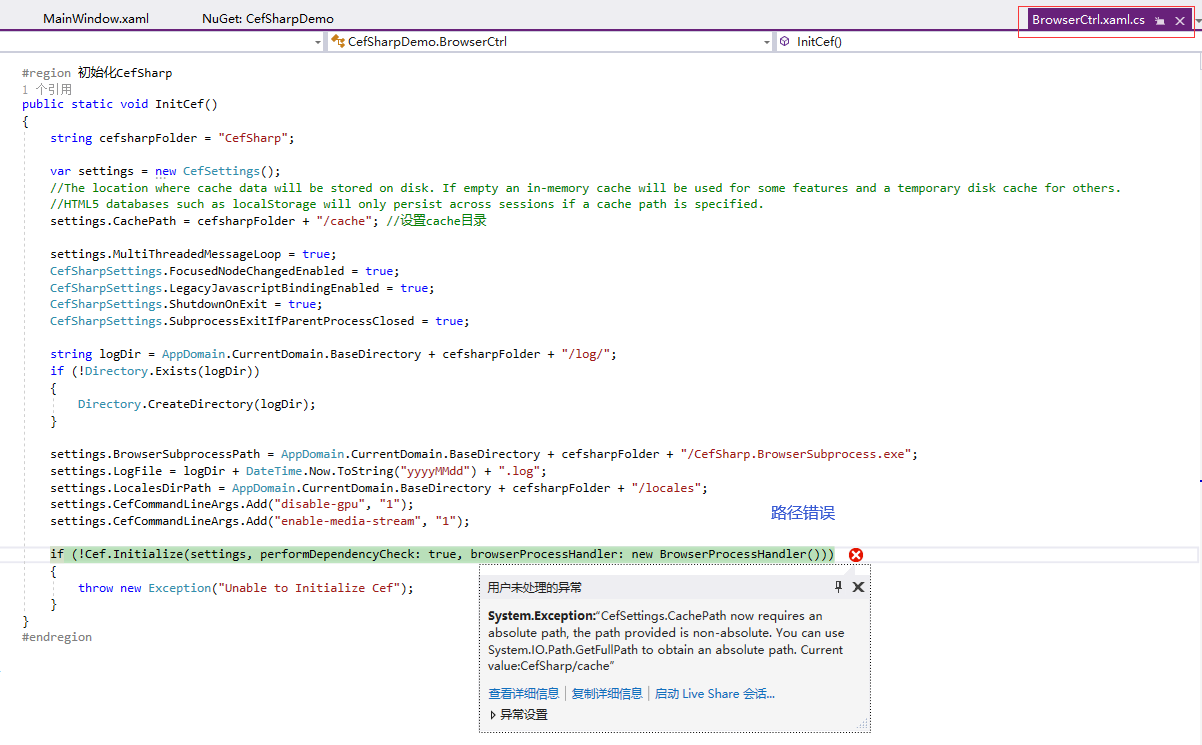The height and width of the screenshot is (745, 1202).
Task: Click the ShutdownOnExit = true line
Action: tap(187, 304)
